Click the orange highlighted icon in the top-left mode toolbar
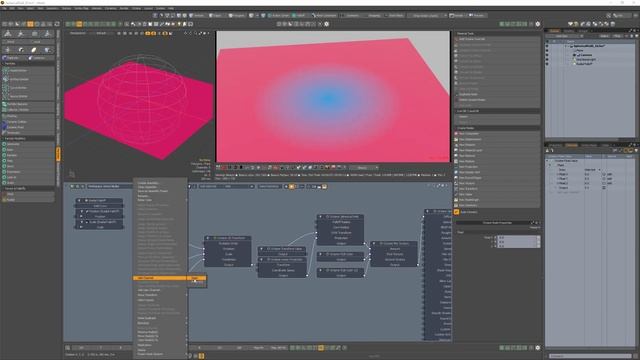This screenshot has height=360, width=640. pos(30,24)
